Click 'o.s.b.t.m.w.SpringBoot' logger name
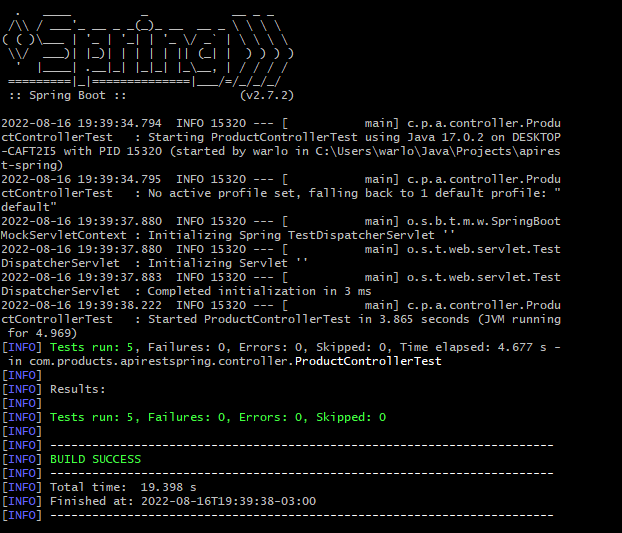622x533 pixels. 484,221
